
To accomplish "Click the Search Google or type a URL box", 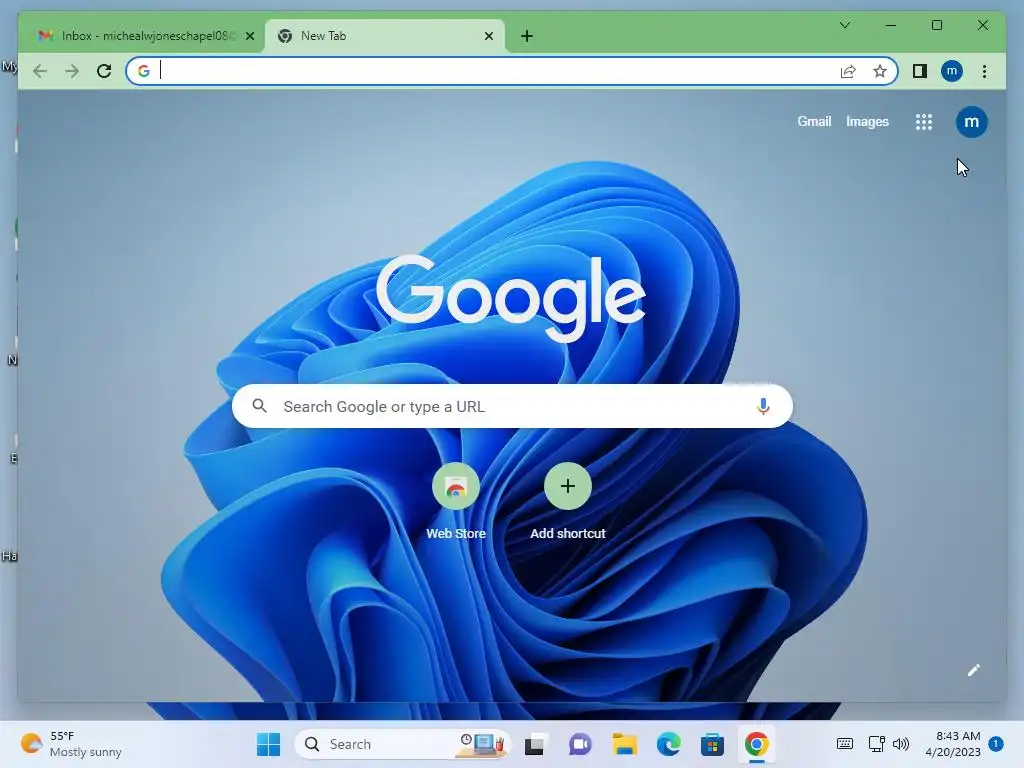I will click(512, 406).
